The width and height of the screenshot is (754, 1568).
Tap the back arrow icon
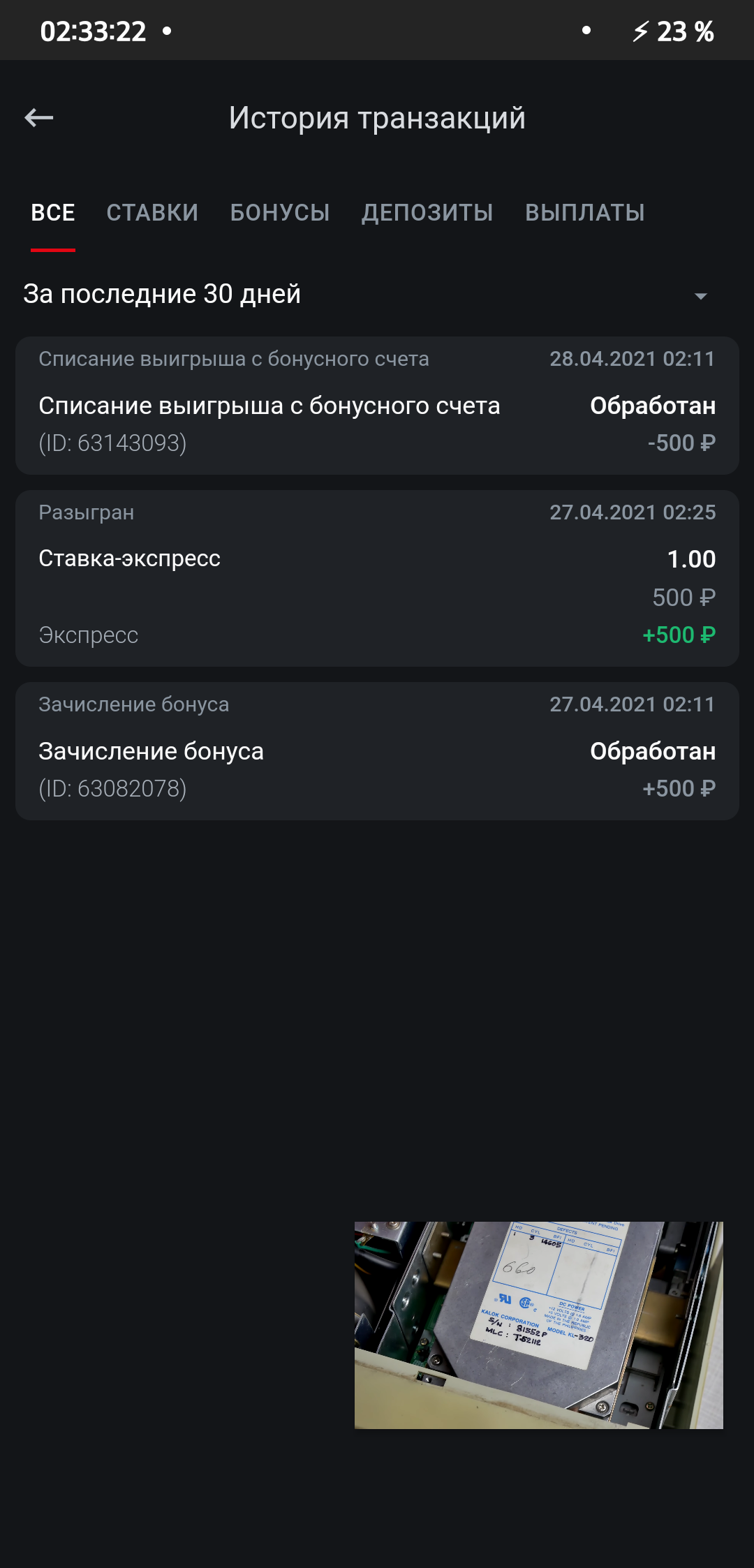coord(39,118)
